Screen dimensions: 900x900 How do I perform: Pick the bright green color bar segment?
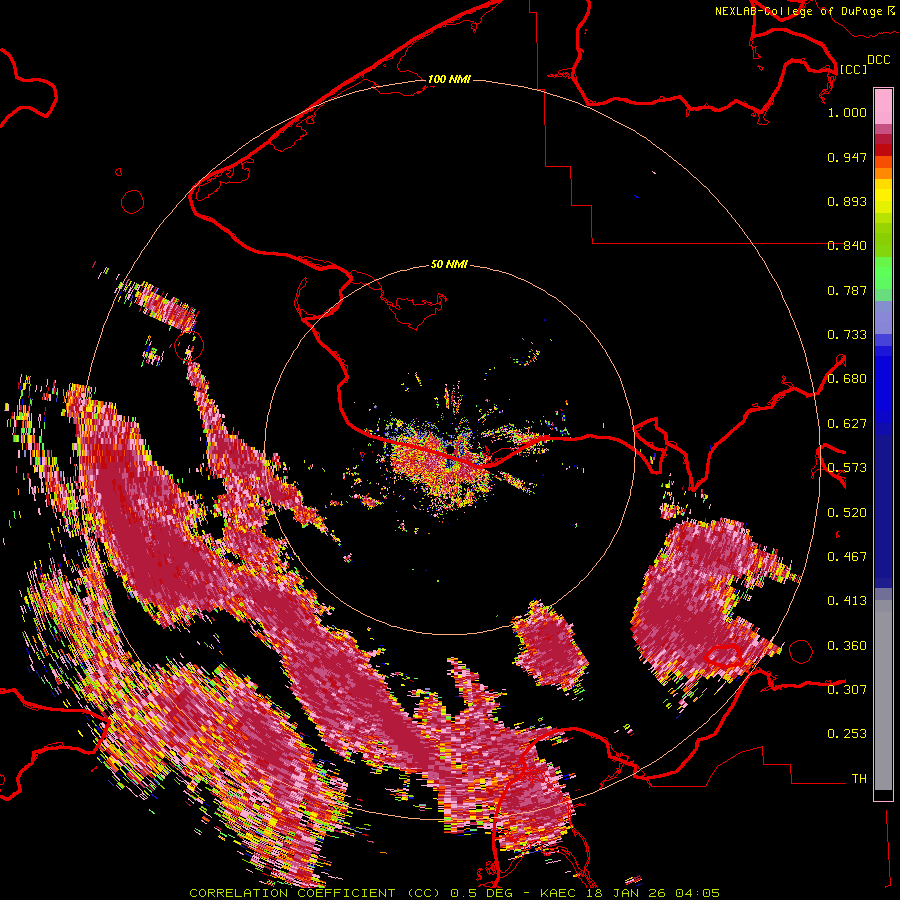883,273
